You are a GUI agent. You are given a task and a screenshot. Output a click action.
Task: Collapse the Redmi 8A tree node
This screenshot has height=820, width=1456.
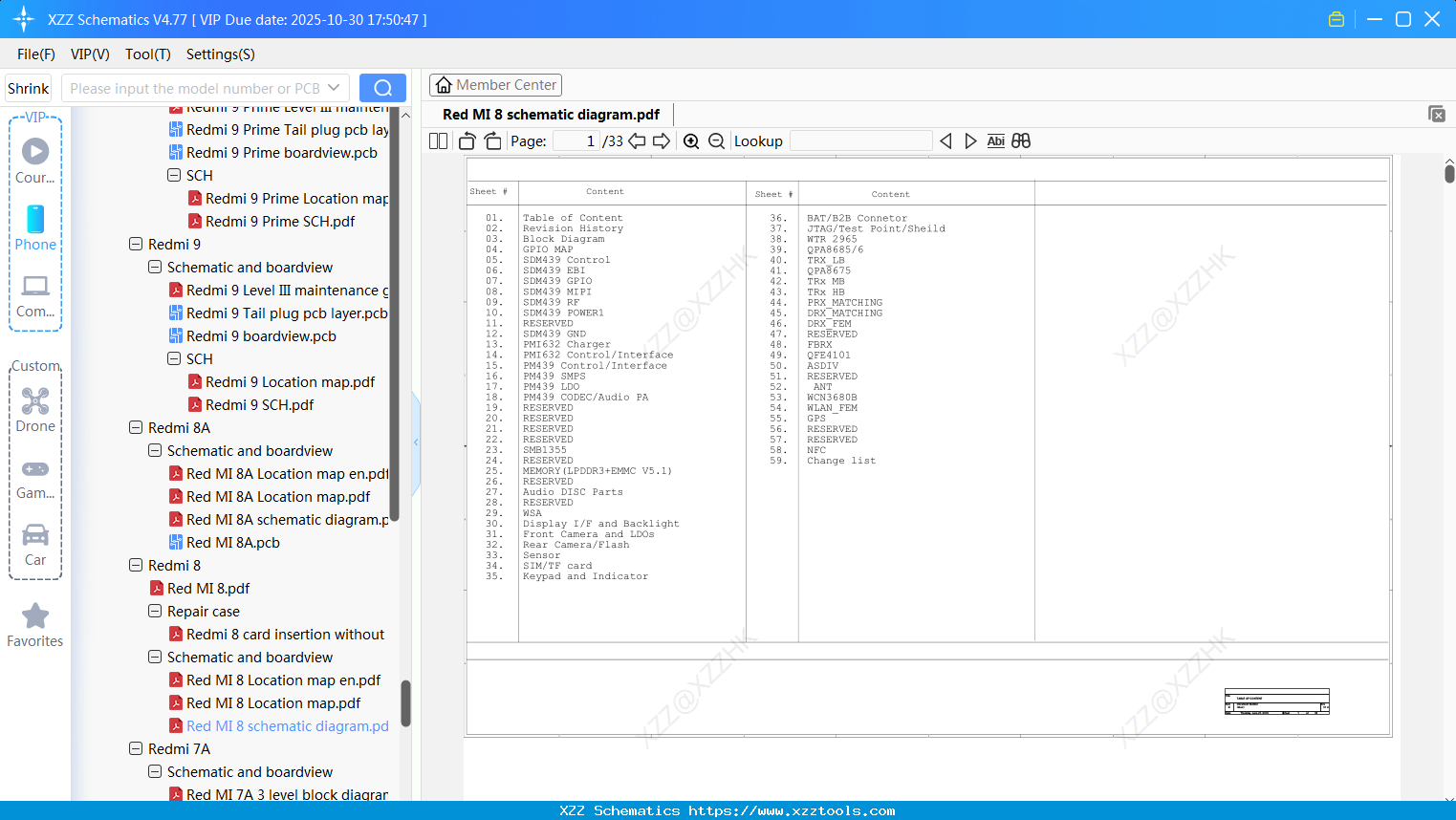(x=136, y=427)
